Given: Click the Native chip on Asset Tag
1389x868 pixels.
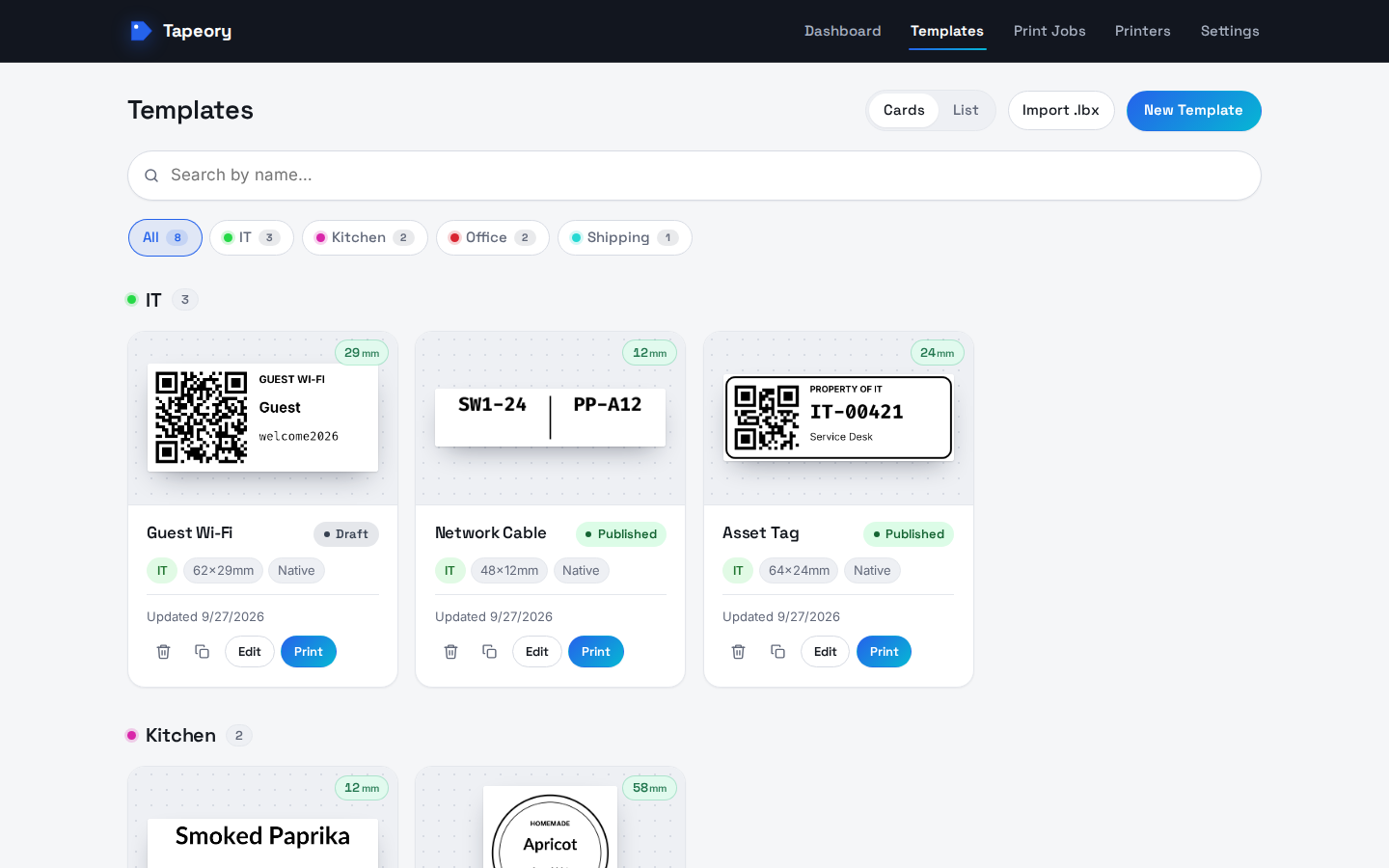Looking at the screenshot, I should point(872,571).
